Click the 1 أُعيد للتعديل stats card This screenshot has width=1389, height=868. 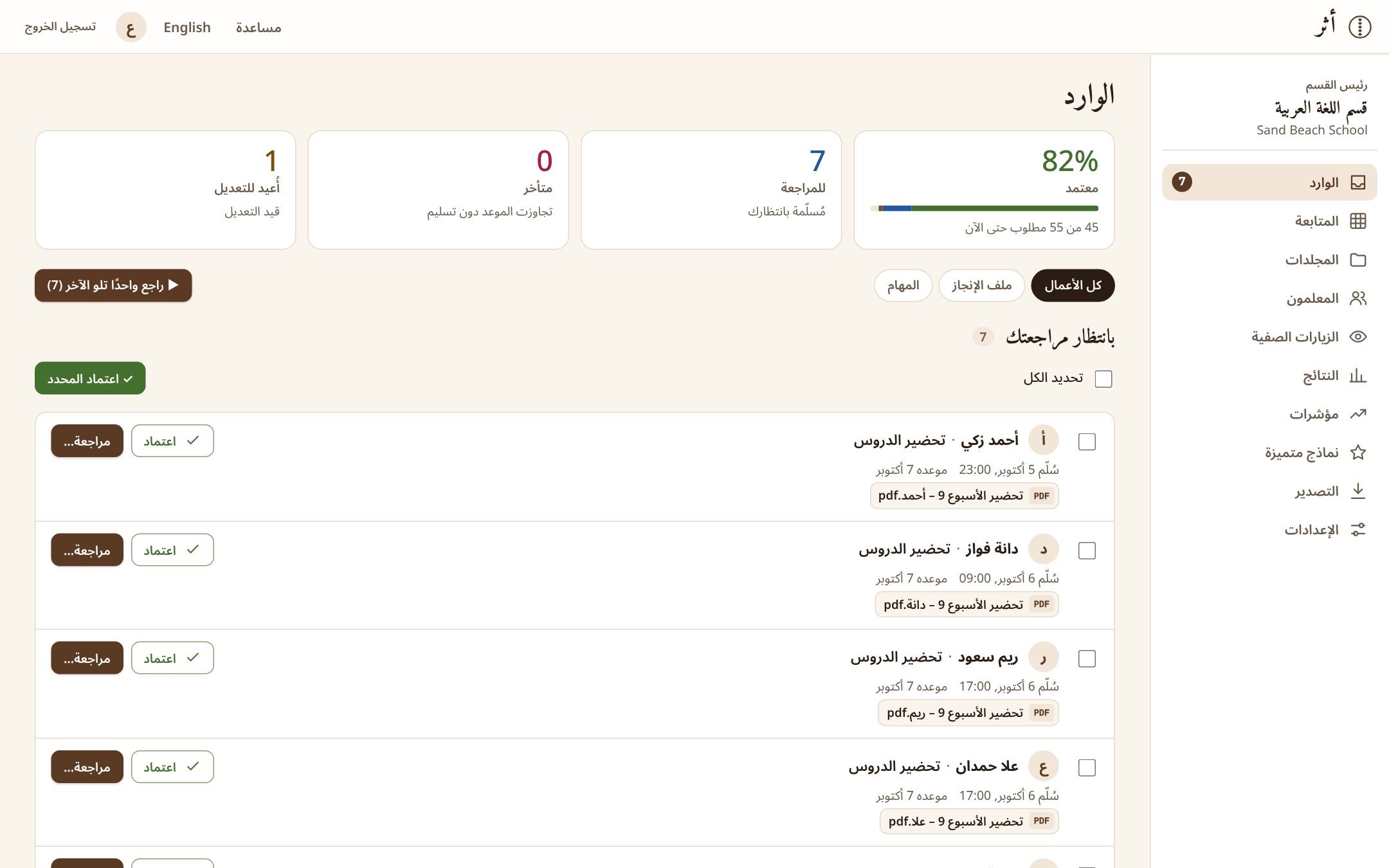[x=165, y=190]
